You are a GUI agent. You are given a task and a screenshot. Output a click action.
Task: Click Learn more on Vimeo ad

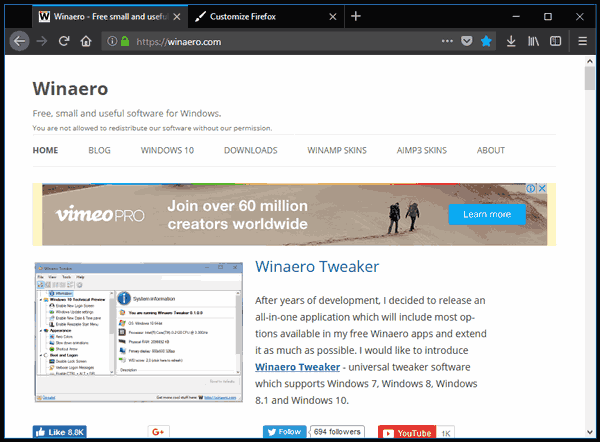(x=487, y=214)
